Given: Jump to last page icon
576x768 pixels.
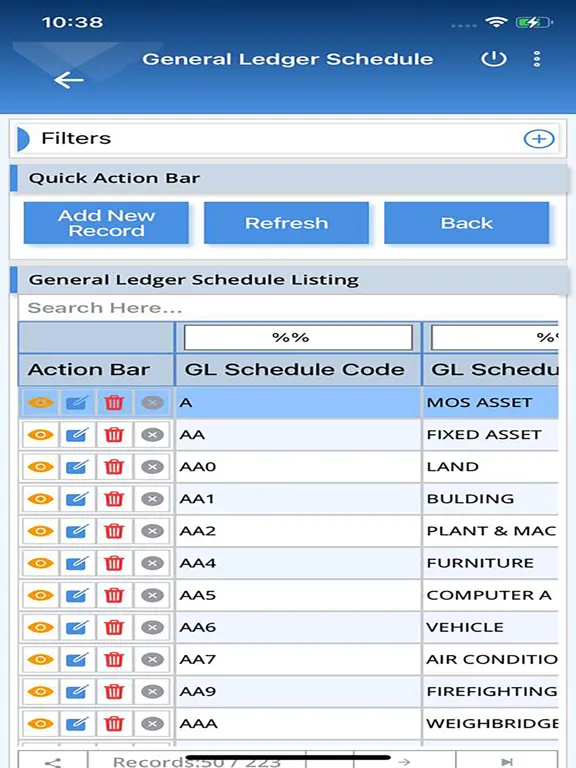Looking at the screenshot, I should [507, 762].
